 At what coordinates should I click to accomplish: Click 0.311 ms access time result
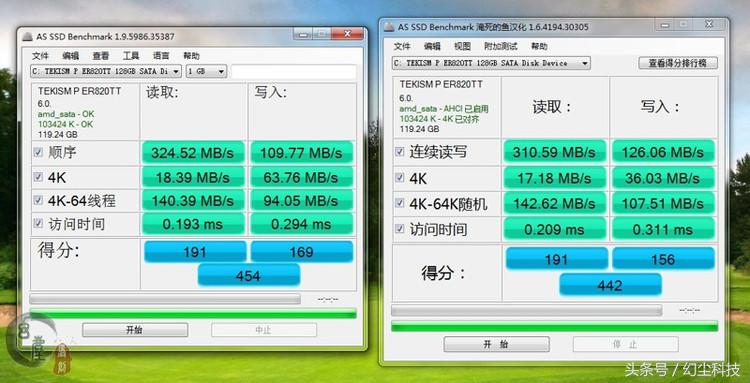pos(663,230)
